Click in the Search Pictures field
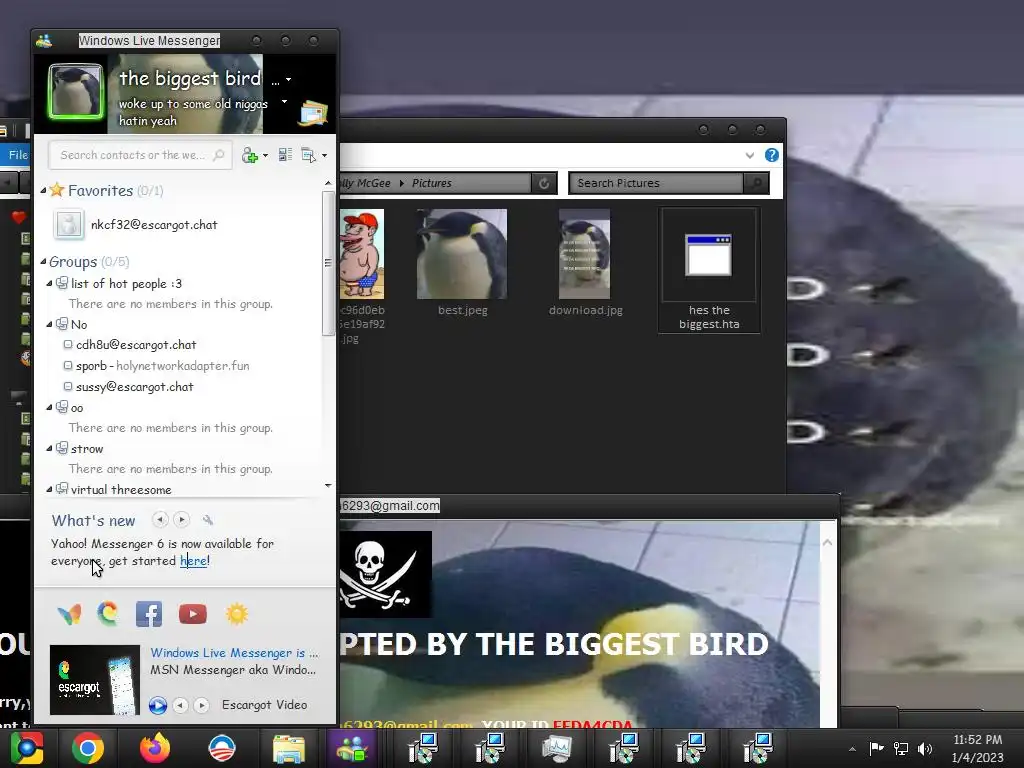 point(656,184)
